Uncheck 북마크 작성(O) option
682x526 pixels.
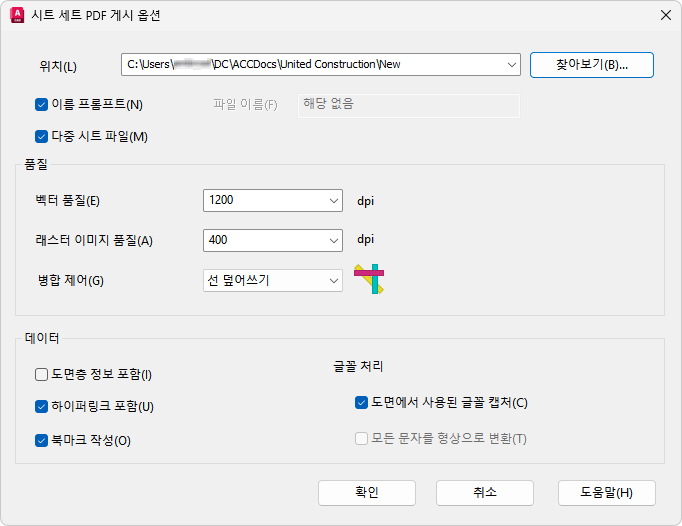click(41, 440)
